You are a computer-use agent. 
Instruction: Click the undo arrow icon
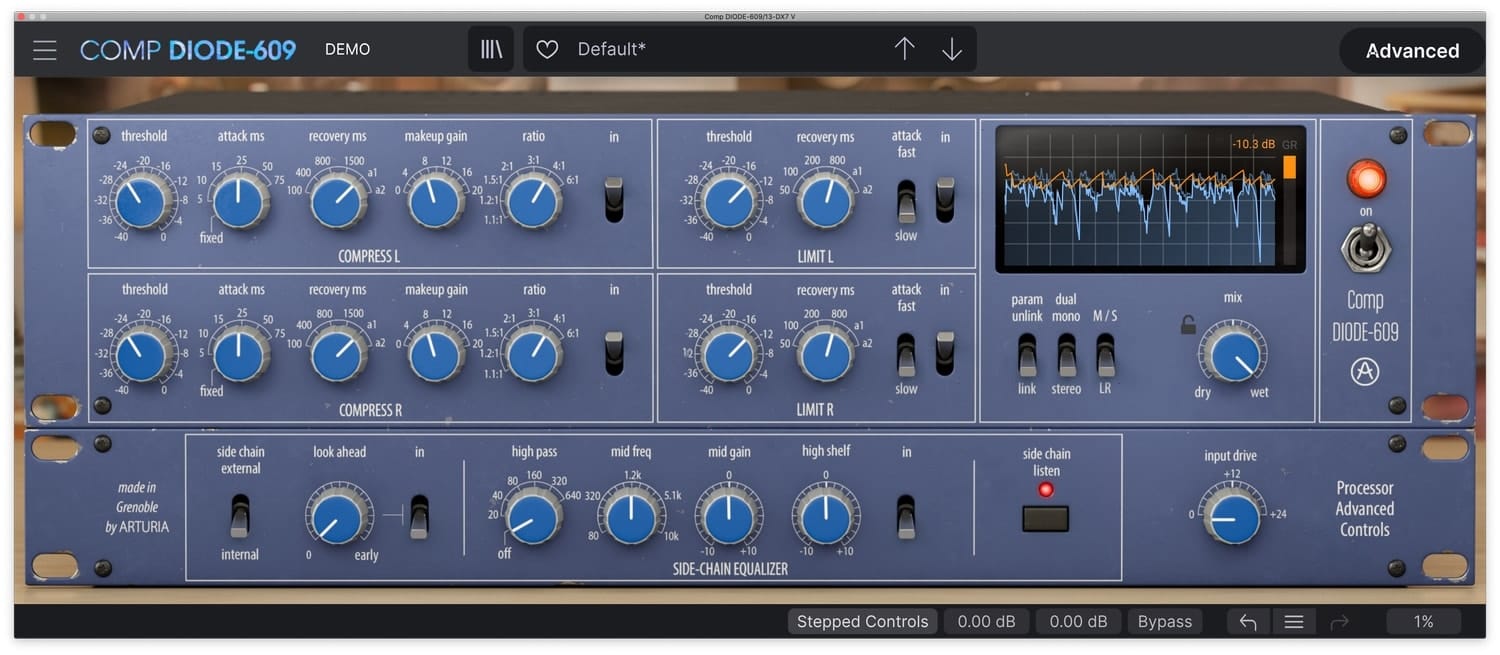click(1248, 622)
